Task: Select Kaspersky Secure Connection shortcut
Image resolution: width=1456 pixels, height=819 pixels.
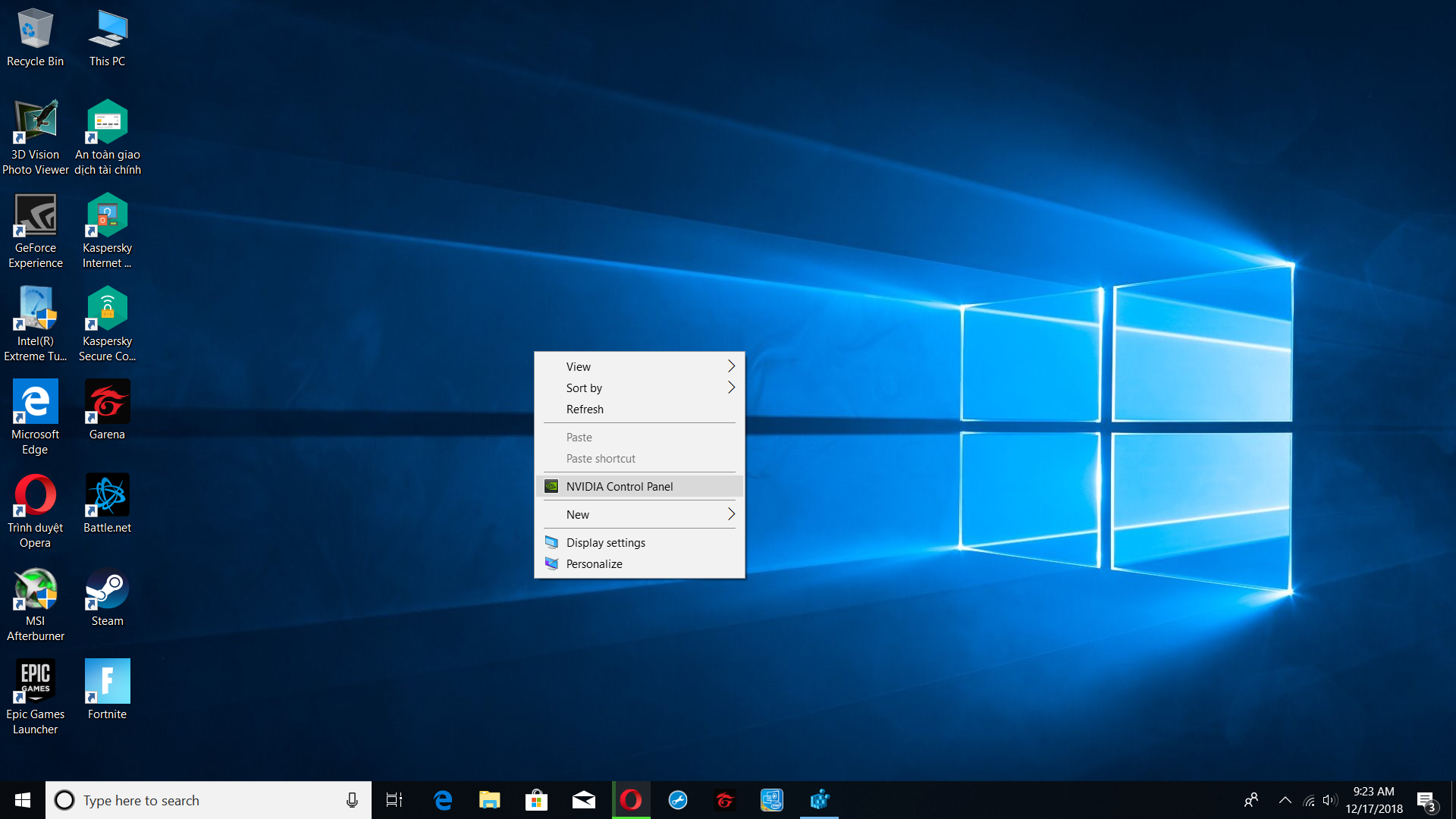Action: 107,325
